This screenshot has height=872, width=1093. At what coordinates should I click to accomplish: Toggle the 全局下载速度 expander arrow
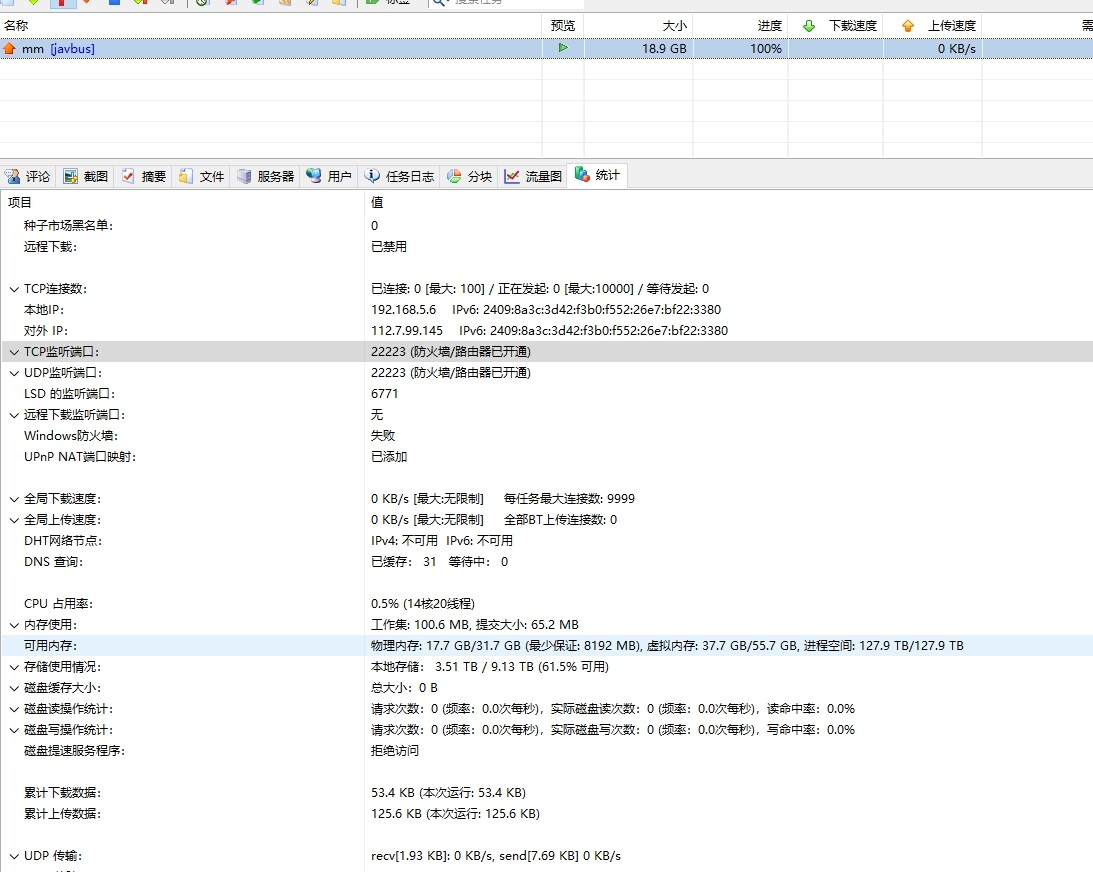(x=14, y=499)
